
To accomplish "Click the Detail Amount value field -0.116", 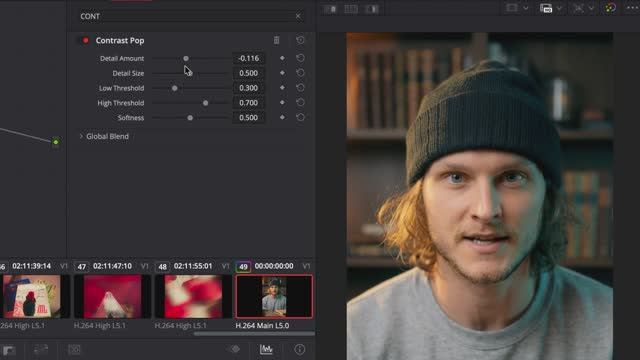I will 249,58.
